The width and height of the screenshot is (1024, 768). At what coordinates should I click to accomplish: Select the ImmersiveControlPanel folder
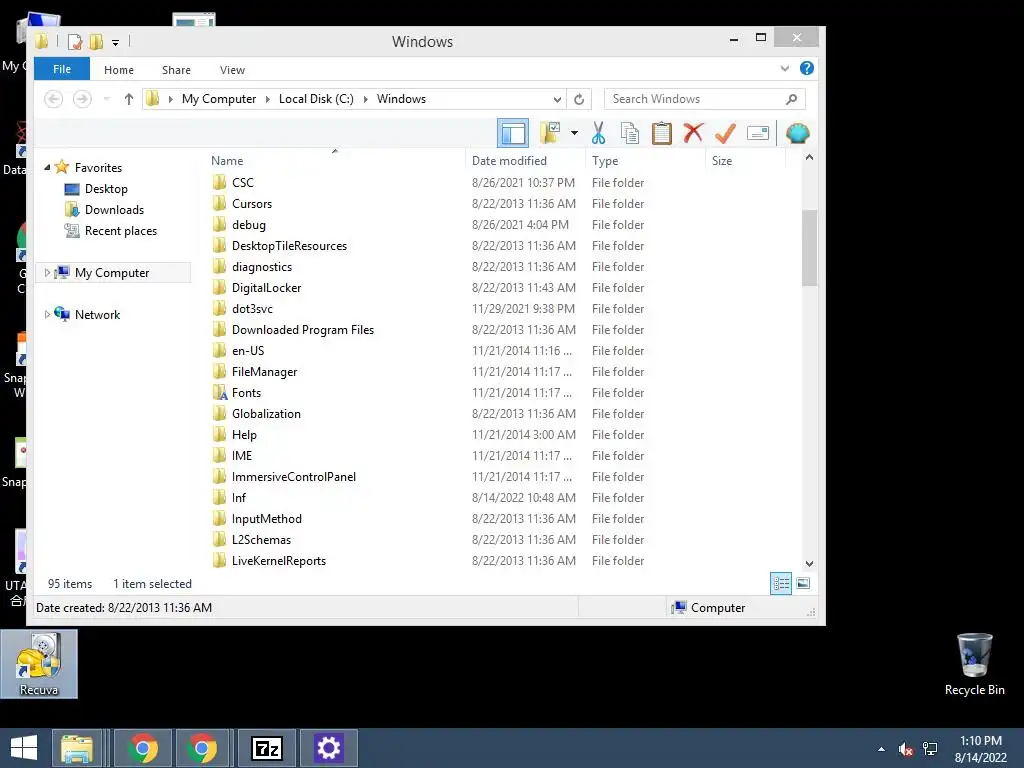tap(294, 477)
